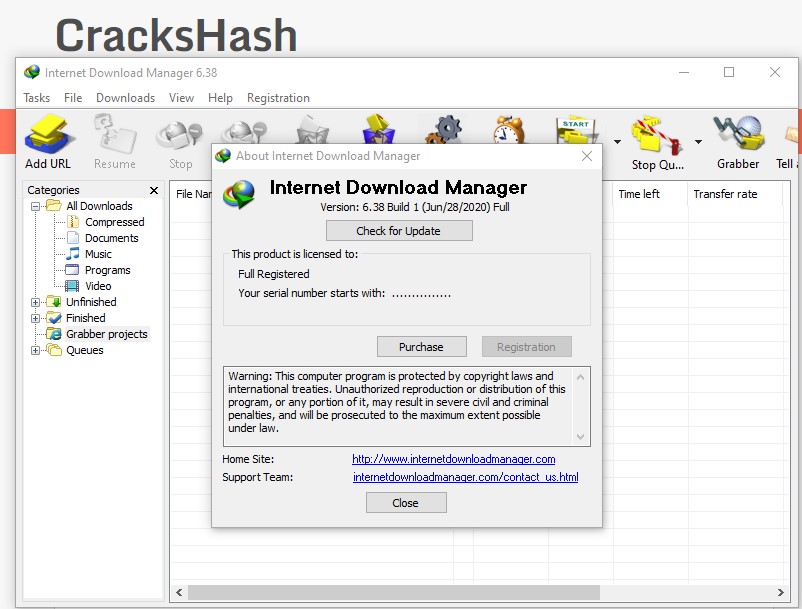Viewport: 802px width, 609px height.
Task: Click the Transfer rate column header
Action: 735,194
